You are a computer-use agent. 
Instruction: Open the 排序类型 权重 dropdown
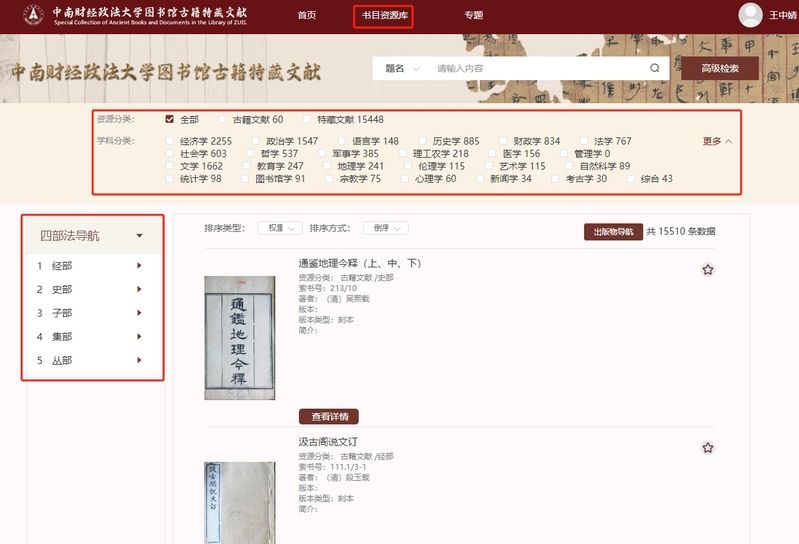click(x=279, y=228)
